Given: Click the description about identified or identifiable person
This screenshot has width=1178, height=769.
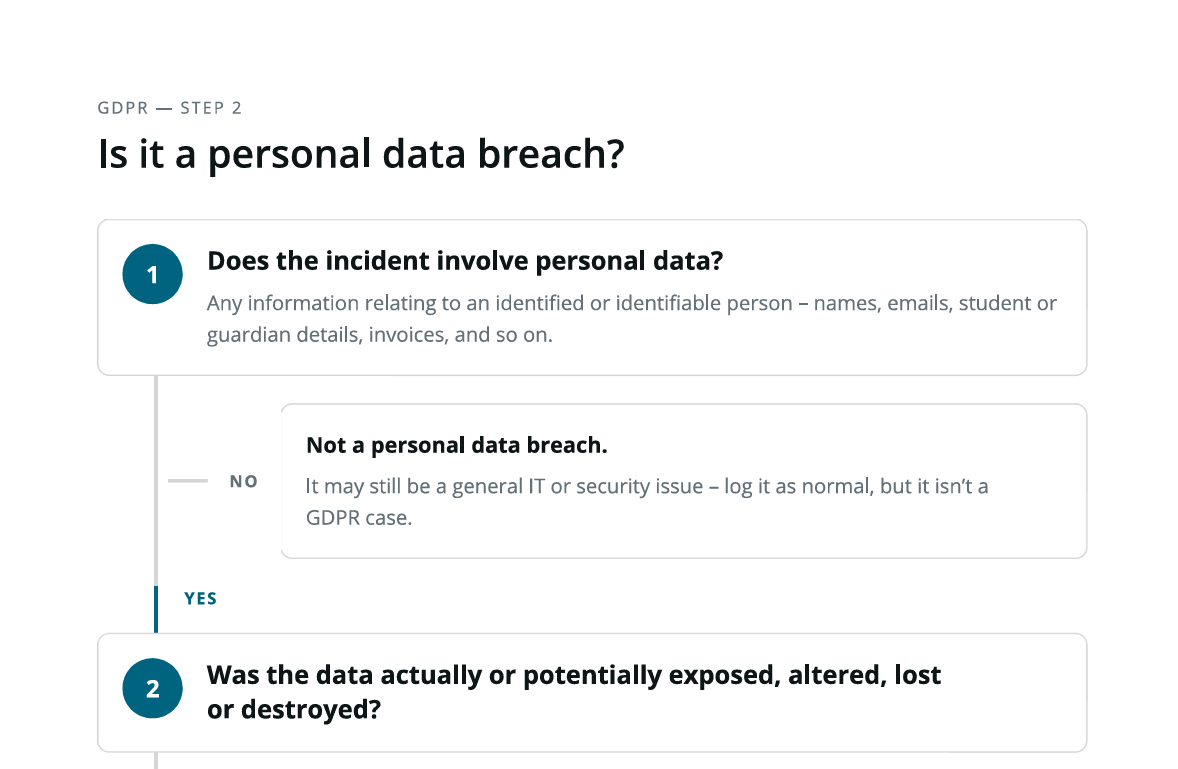Looking at the screenshot, I should point(632,318).
